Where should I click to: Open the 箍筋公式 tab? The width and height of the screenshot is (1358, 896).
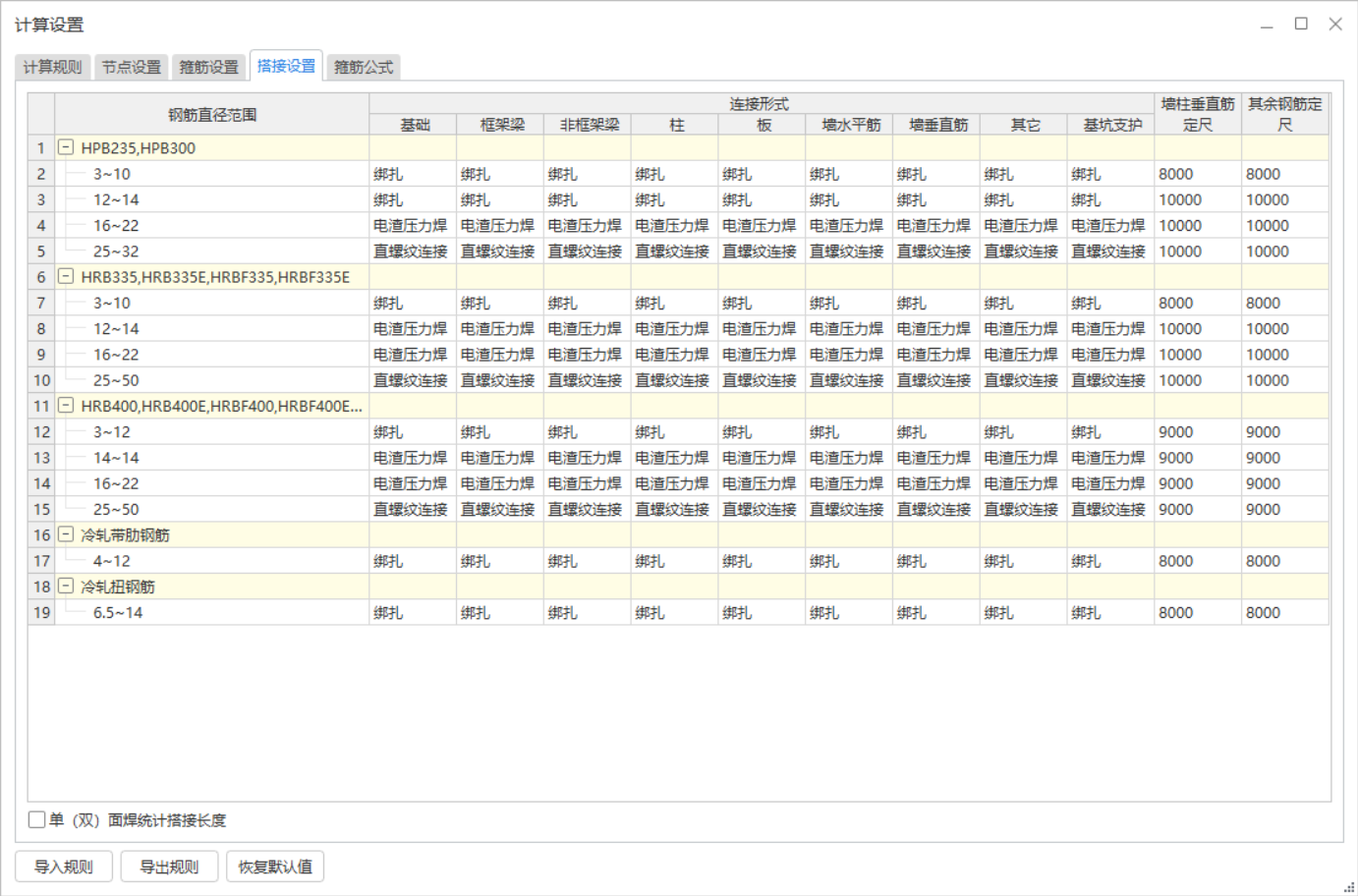point(364,67)
